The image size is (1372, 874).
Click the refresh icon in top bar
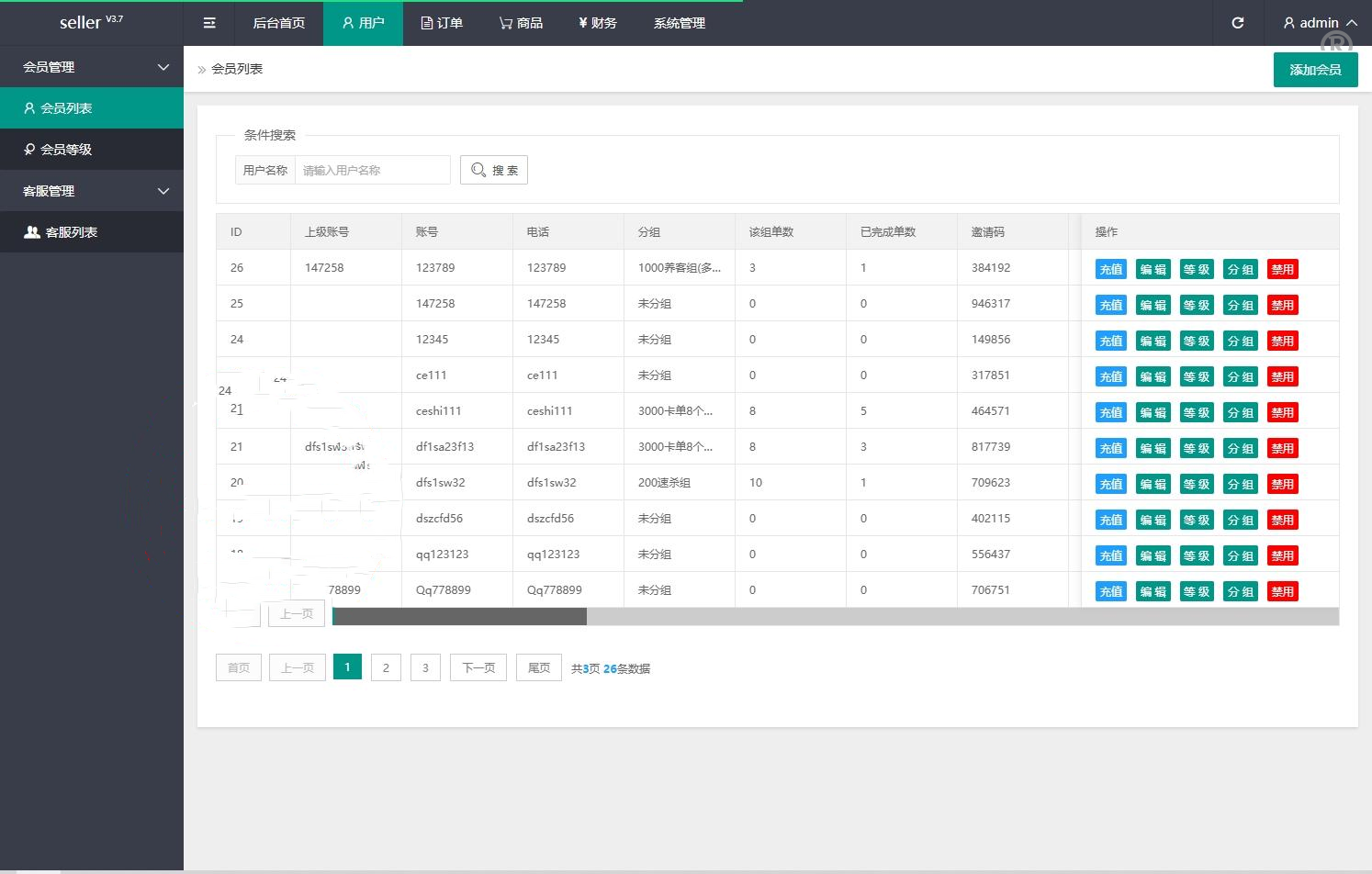1237,23
